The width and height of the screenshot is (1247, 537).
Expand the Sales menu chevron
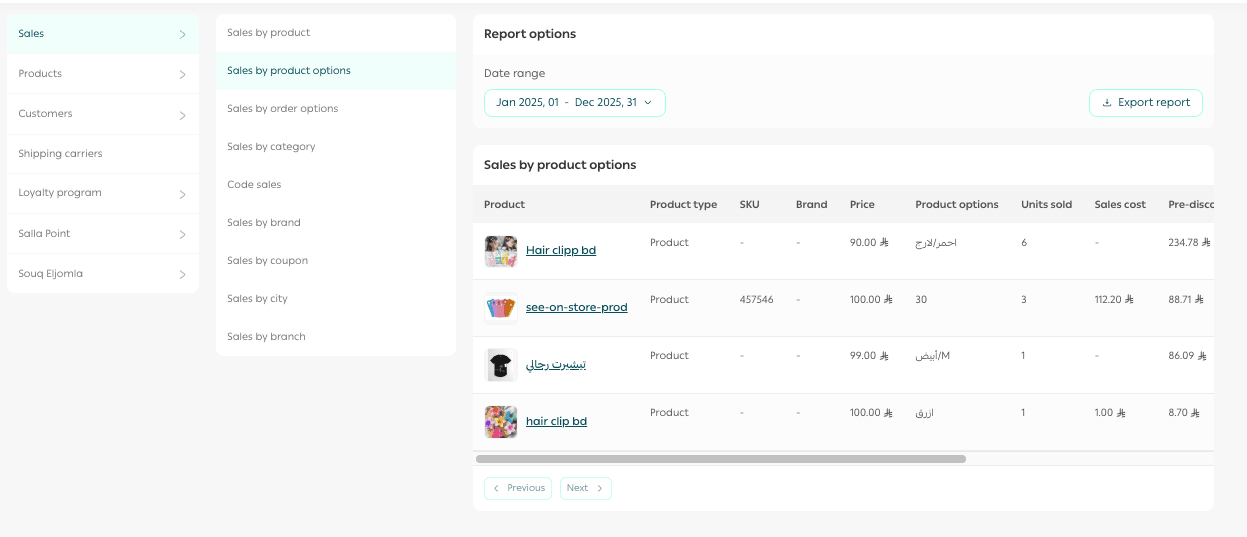182,35
